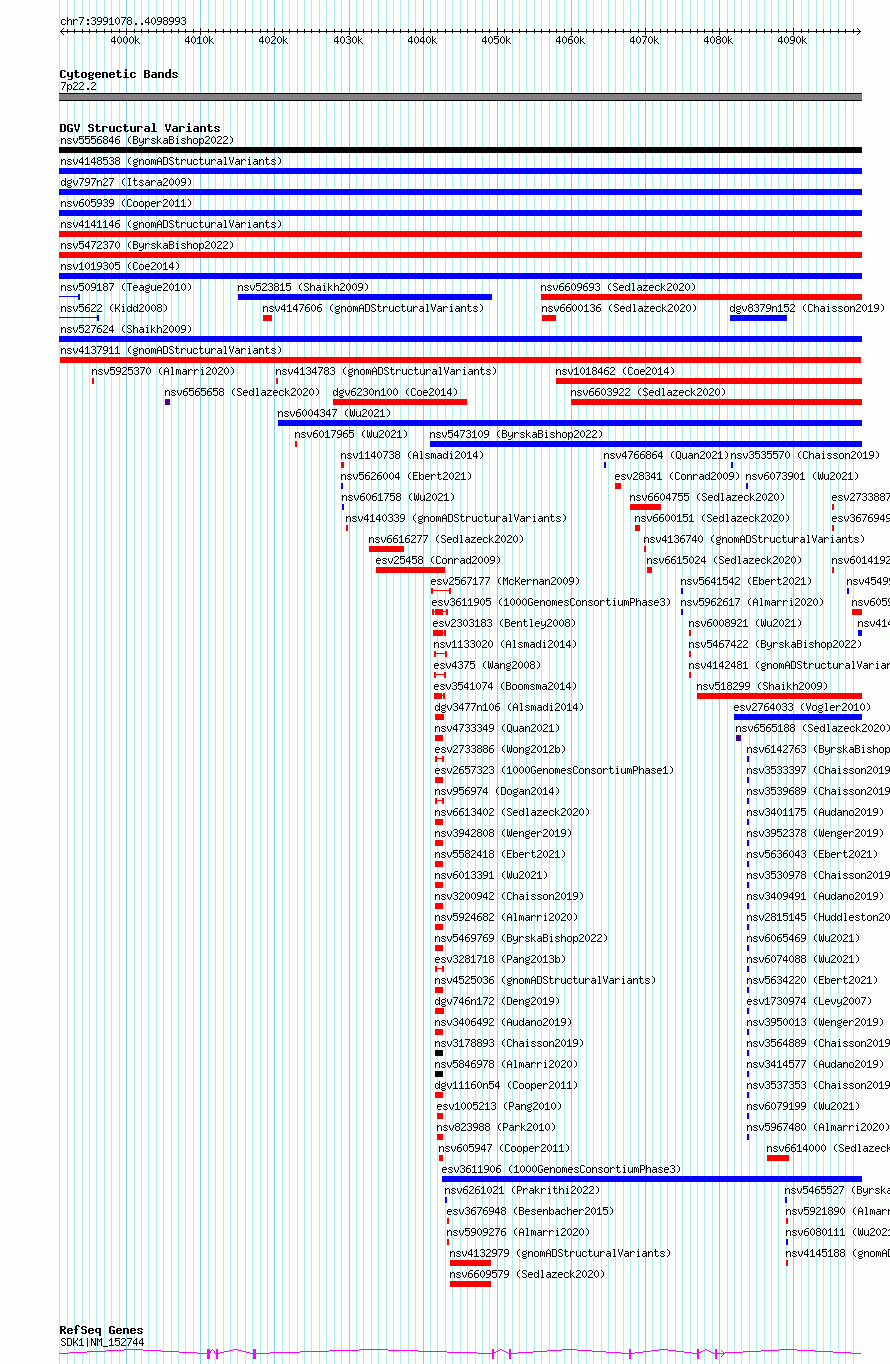Open nsv6261021 (Prakrithi2022) variant
890x1364 pixels.
coord(523,1191)
